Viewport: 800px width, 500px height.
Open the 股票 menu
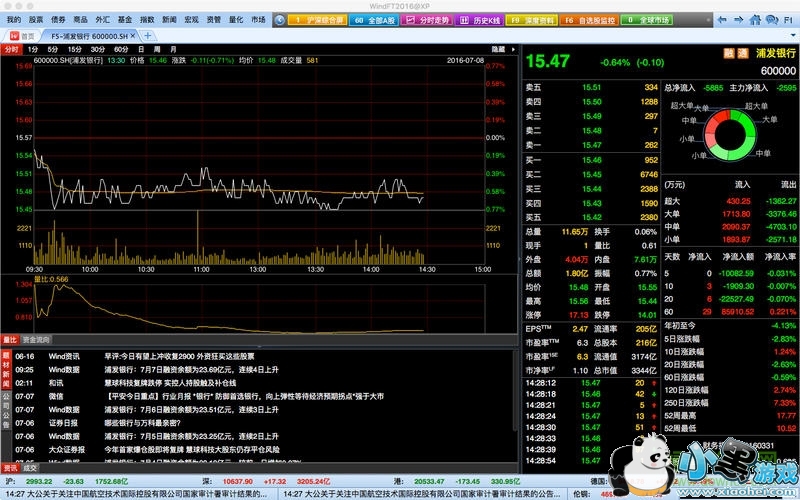(36, 19)
